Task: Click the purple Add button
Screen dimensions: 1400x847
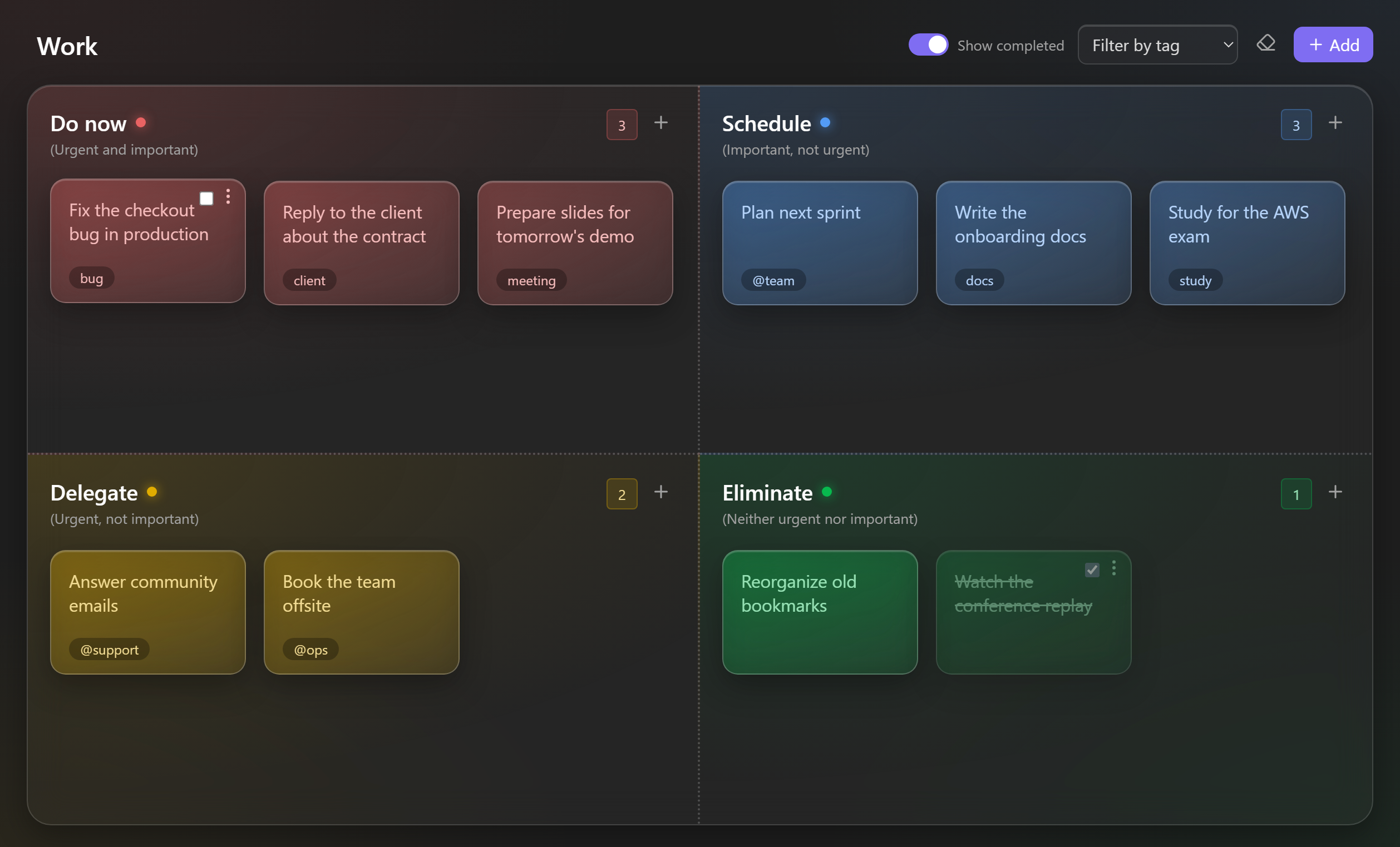Action: [1333, 45]
